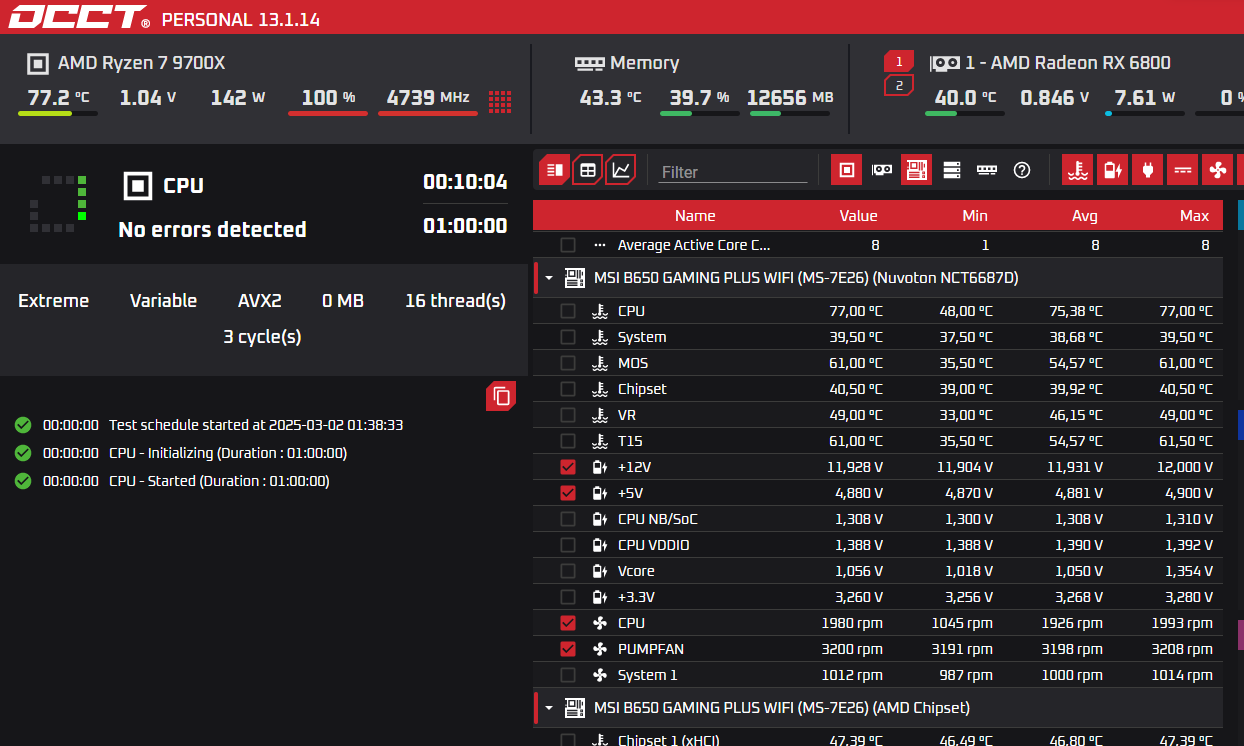Click the Vcore row voltage icon
This screenshot has width=1244, height=746.
[x=600, y=571]
